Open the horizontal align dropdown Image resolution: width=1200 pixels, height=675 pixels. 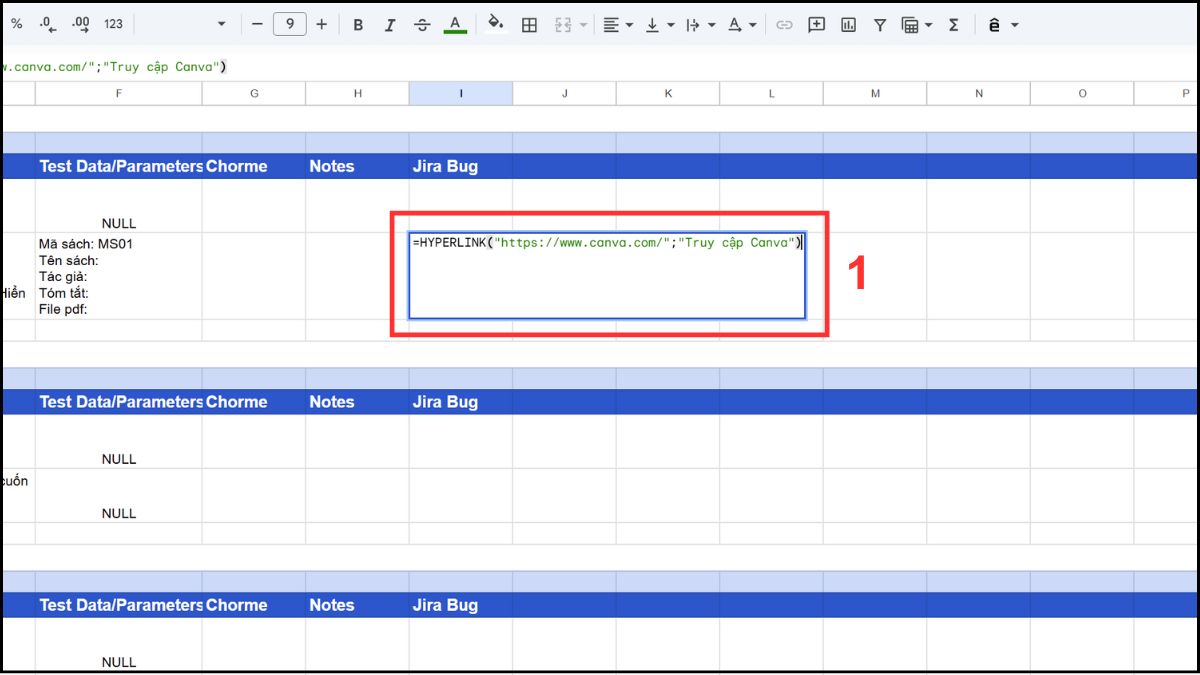tap(627, 24)
